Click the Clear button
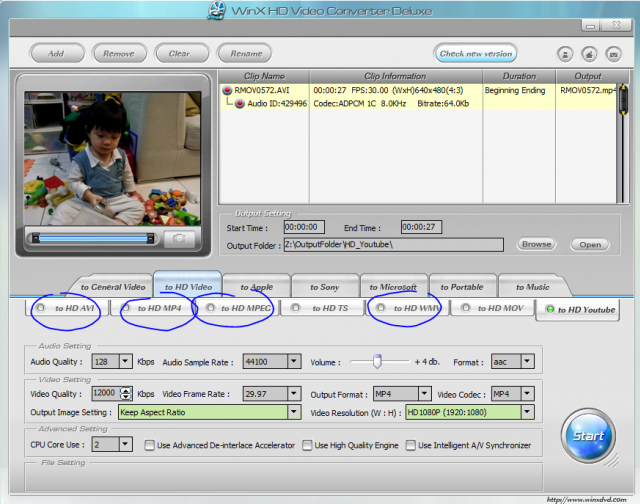The width and height of the screenshot is (640, 504). 181,53
